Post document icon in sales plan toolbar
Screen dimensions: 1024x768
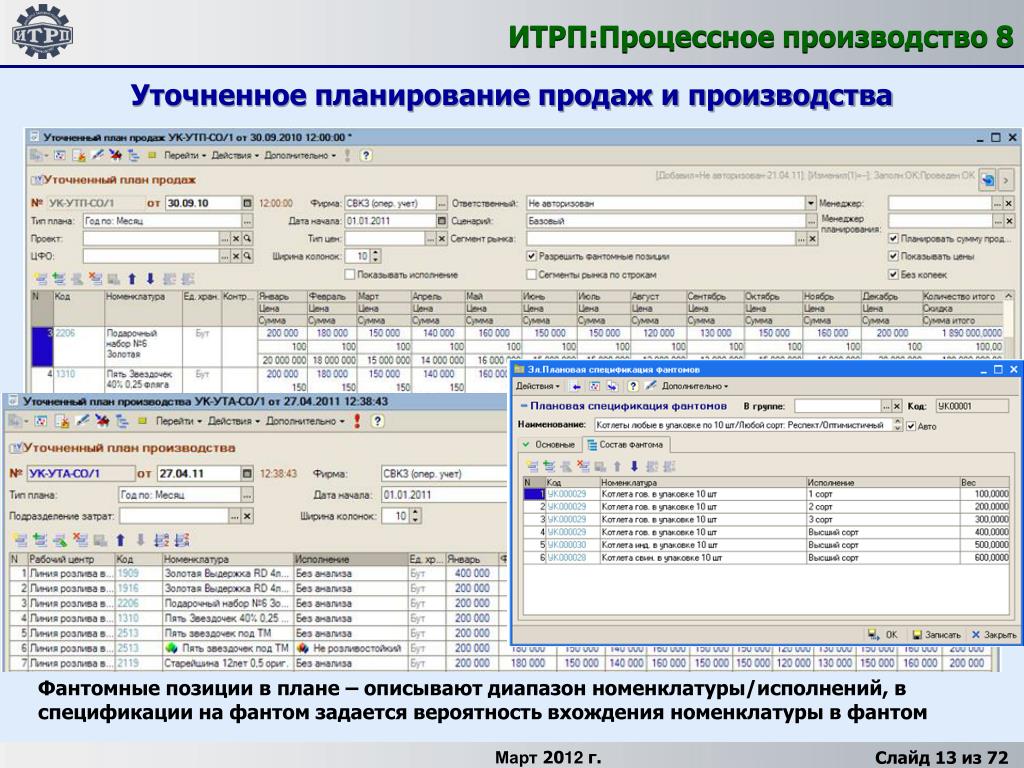click(x=79, y=155)
